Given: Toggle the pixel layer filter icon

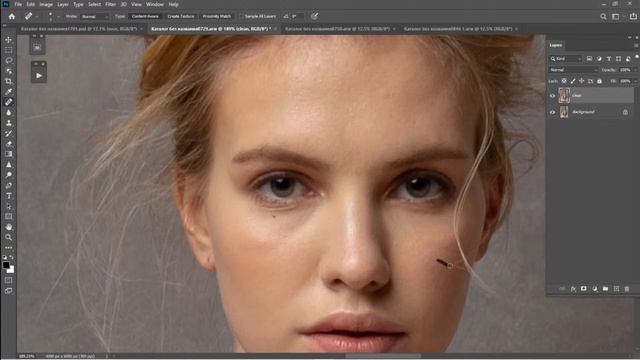Looking at the screenshot, I should tap(589, 59).
